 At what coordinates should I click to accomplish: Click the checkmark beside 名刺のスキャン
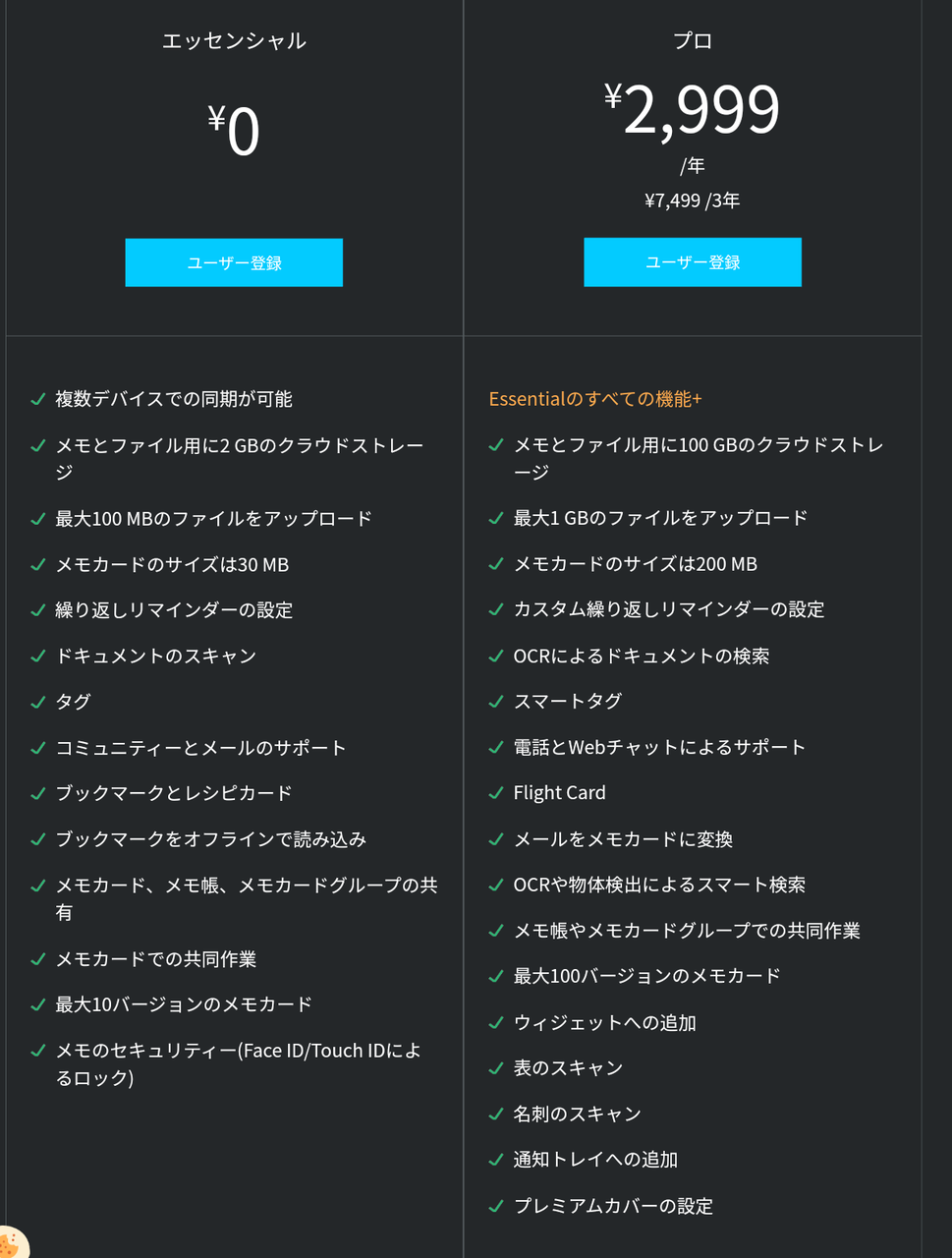pyautogui.click(x=496, y=1114)
